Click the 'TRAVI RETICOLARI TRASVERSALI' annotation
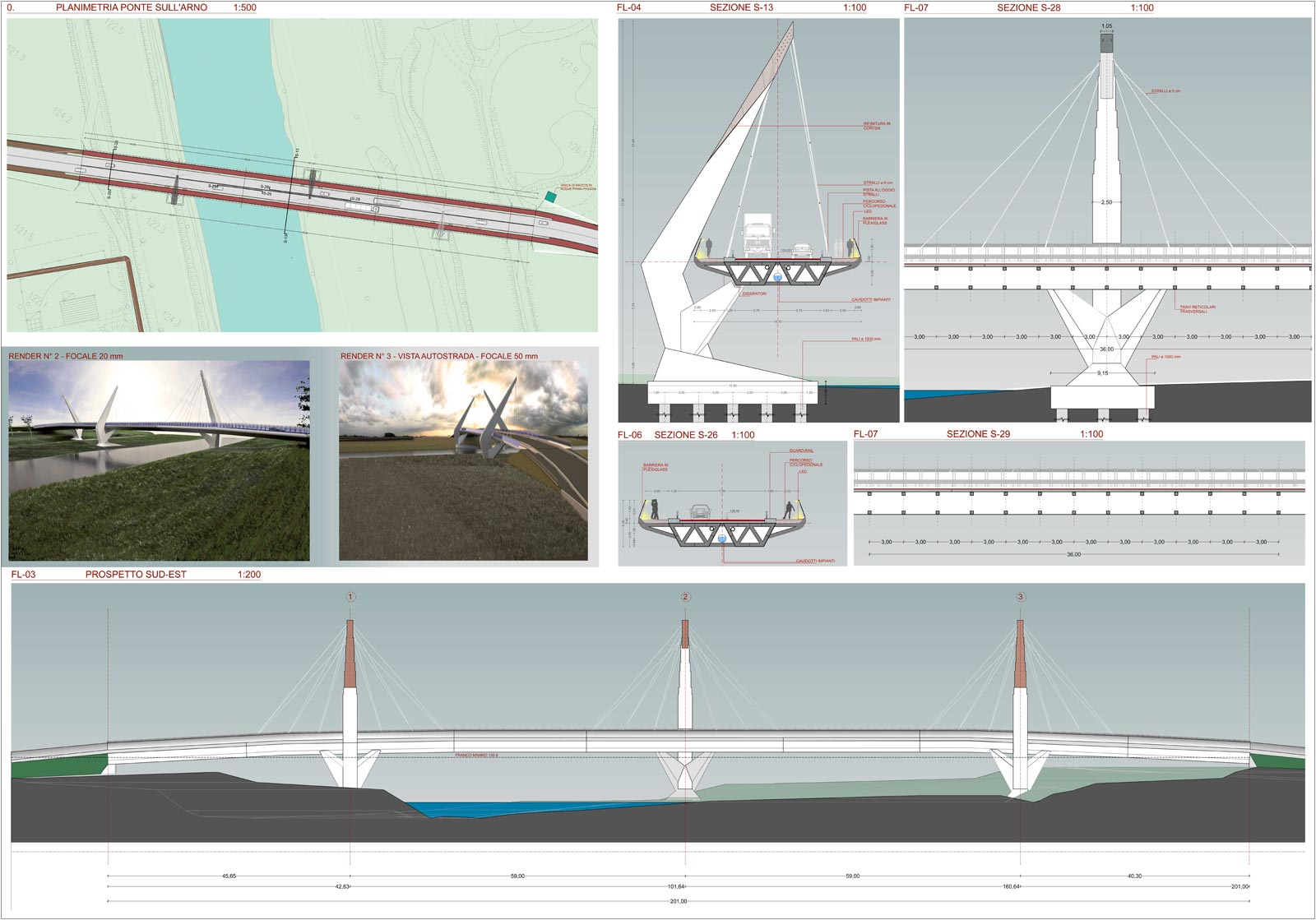 [x=1198, y=309]
